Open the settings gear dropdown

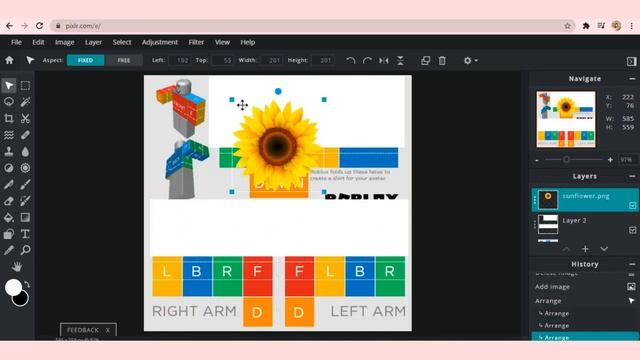(x=470, y=60)
